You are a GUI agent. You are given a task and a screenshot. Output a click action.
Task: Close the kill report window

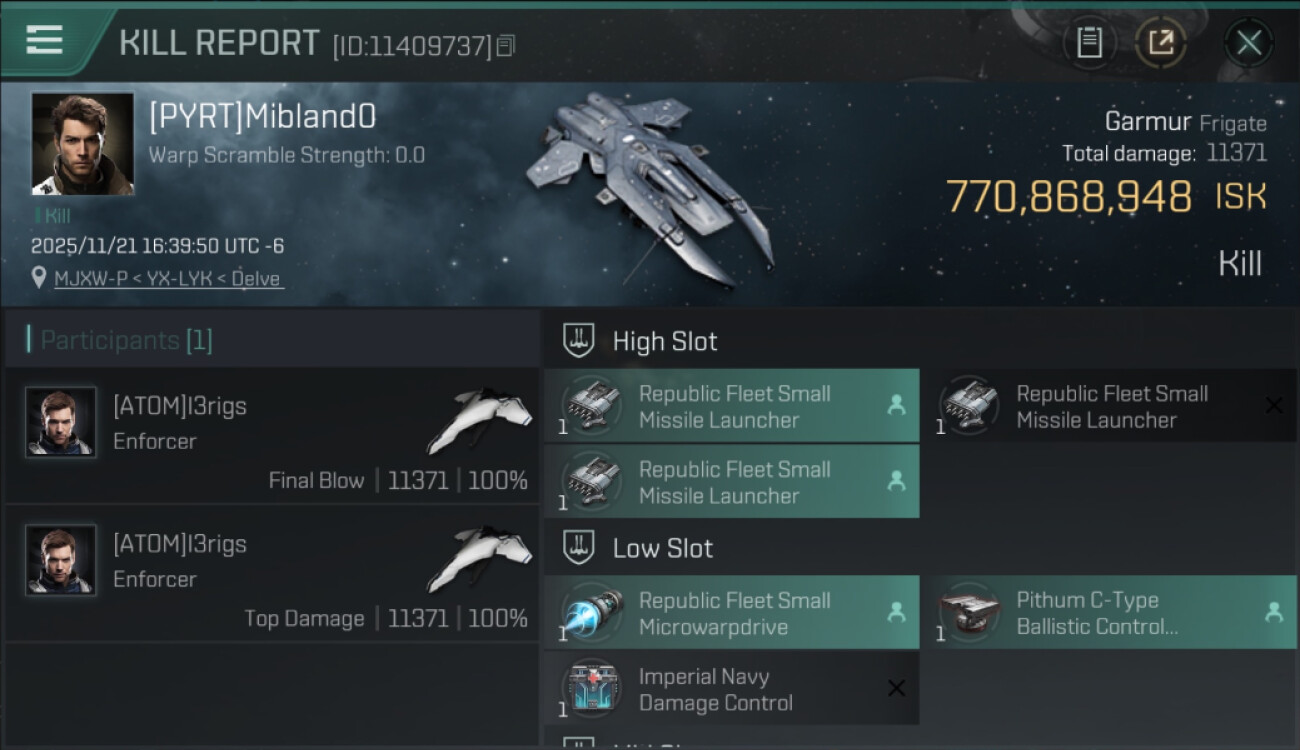(x=1248, y=43)
